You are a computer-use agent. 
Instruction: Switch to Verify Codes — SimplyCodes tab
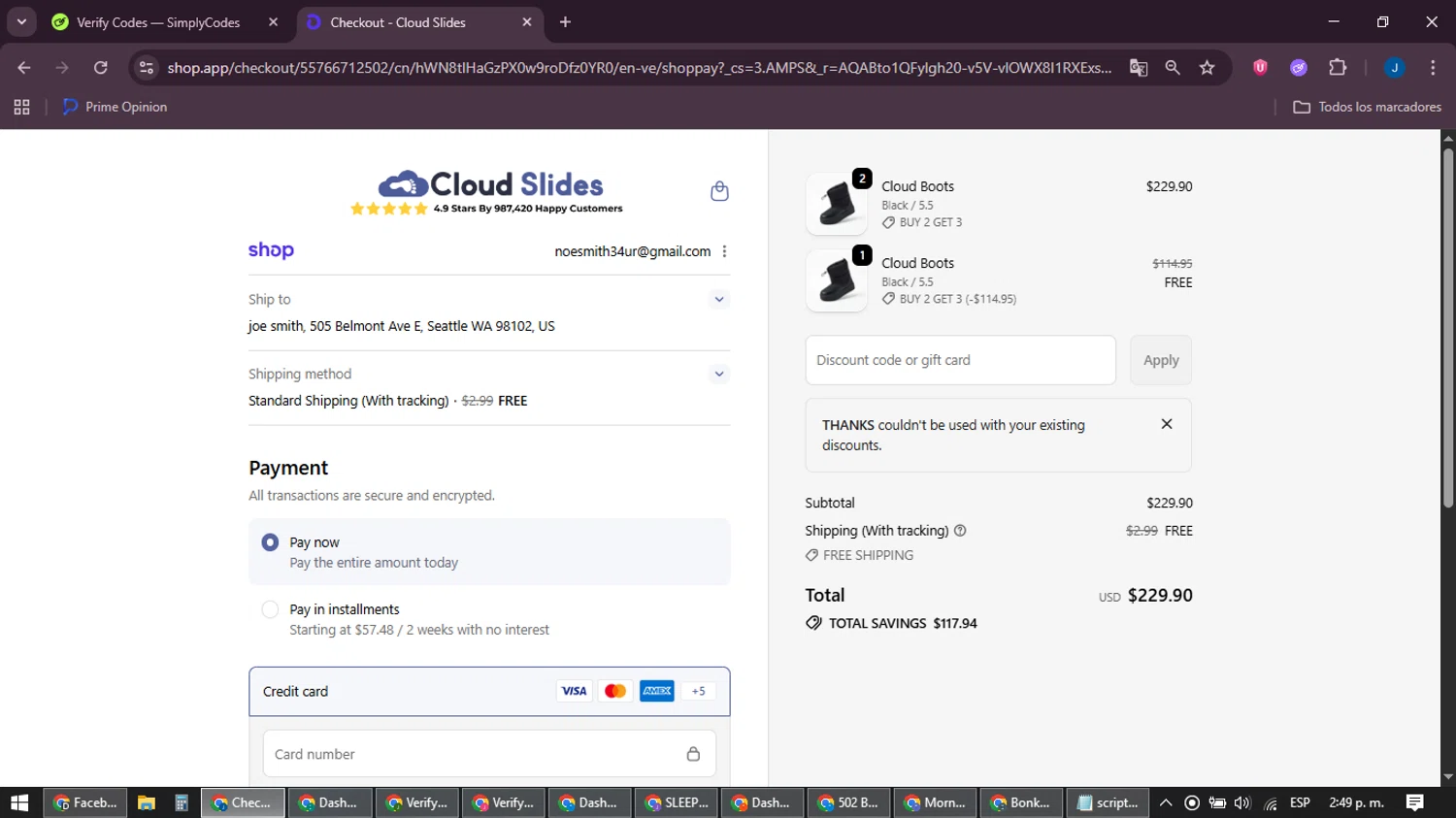(157, 22)
